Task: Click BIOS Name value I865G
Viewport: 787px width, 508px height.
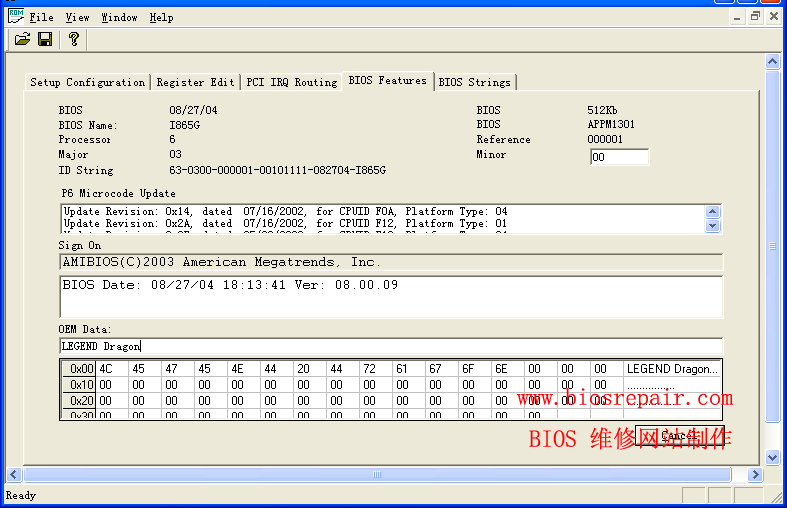Action: point(185,125)
